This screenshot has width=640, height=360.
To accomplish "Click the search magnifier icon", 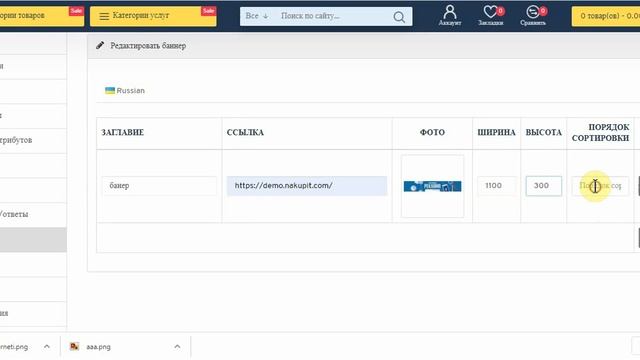I will tap(399, 17).
